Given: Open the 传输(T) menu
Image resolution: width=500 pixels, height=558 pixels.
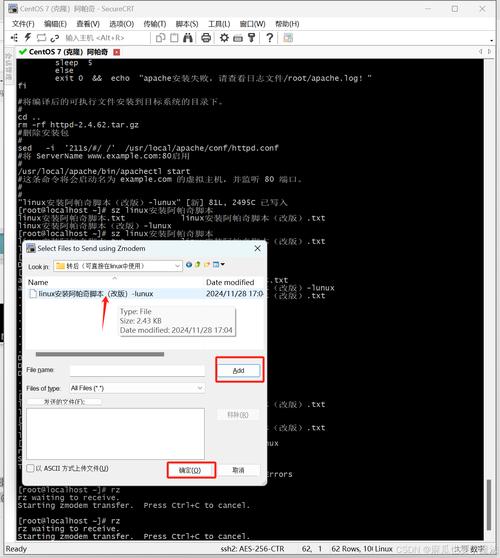Looking at the screenshot, I should tap(154, 24).
